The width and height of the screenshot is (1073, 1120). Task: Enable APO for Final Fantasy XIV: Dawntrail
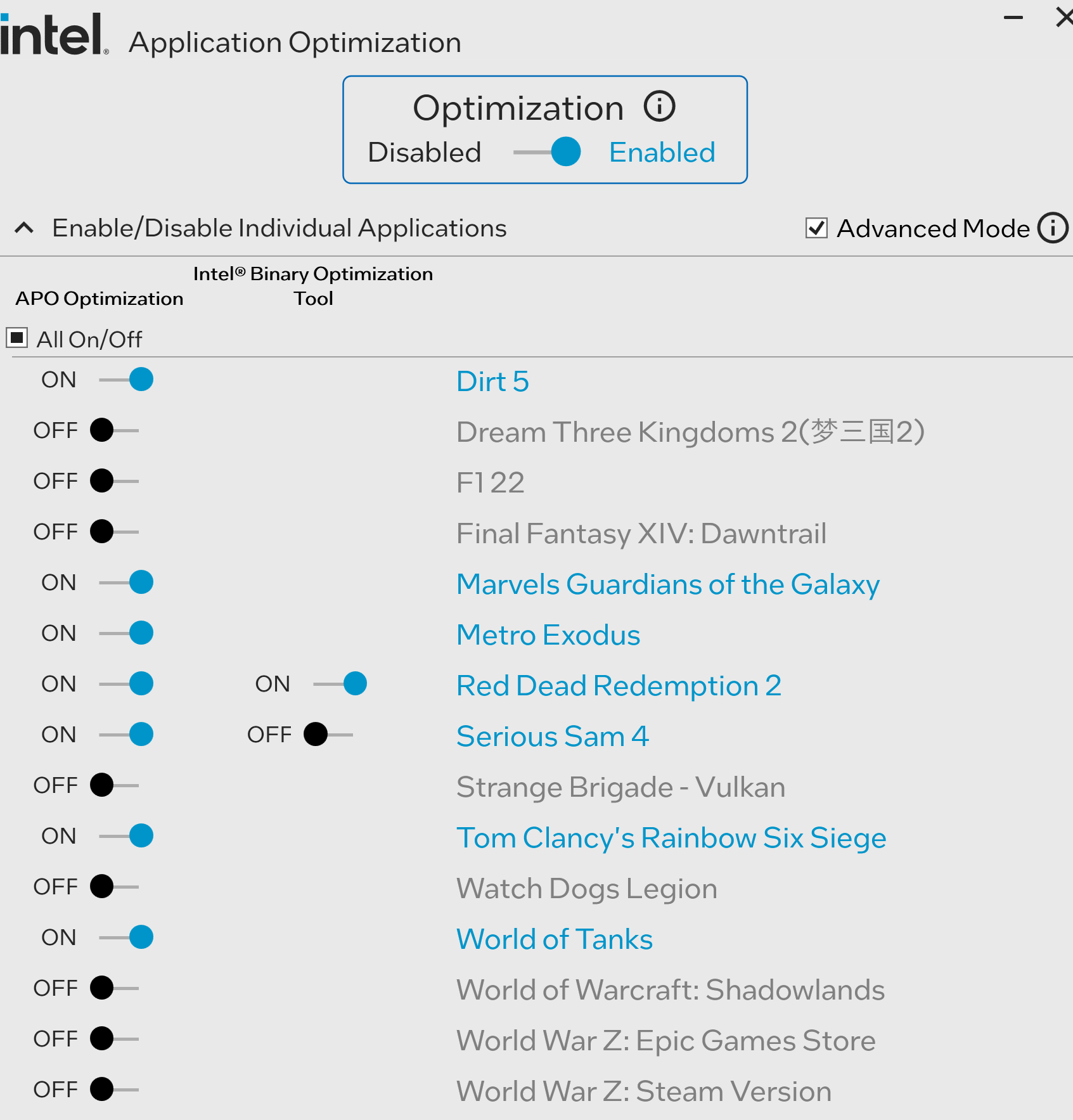[x=114, y=532]
